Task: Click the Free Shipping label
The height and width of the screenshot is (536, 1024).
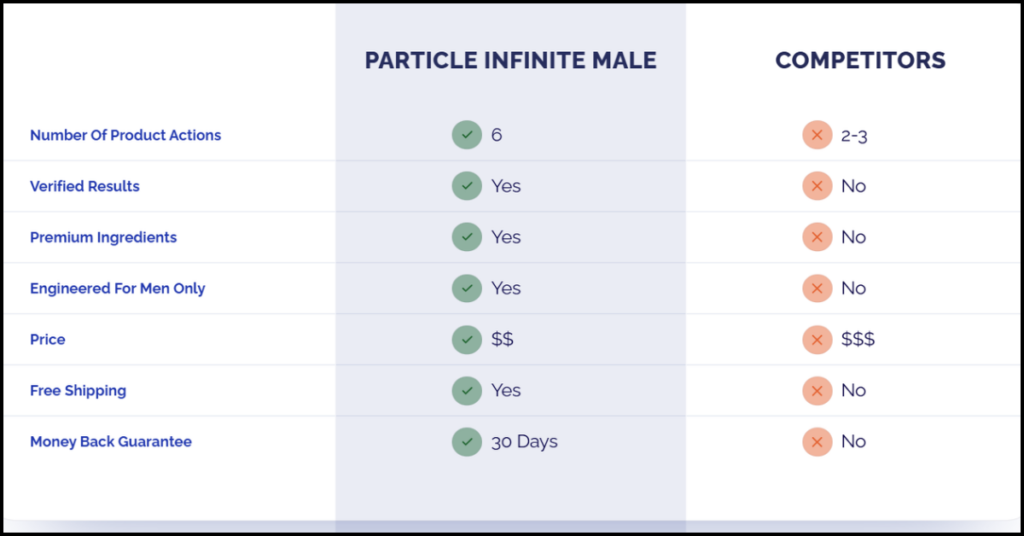Action: click(78, 391)
